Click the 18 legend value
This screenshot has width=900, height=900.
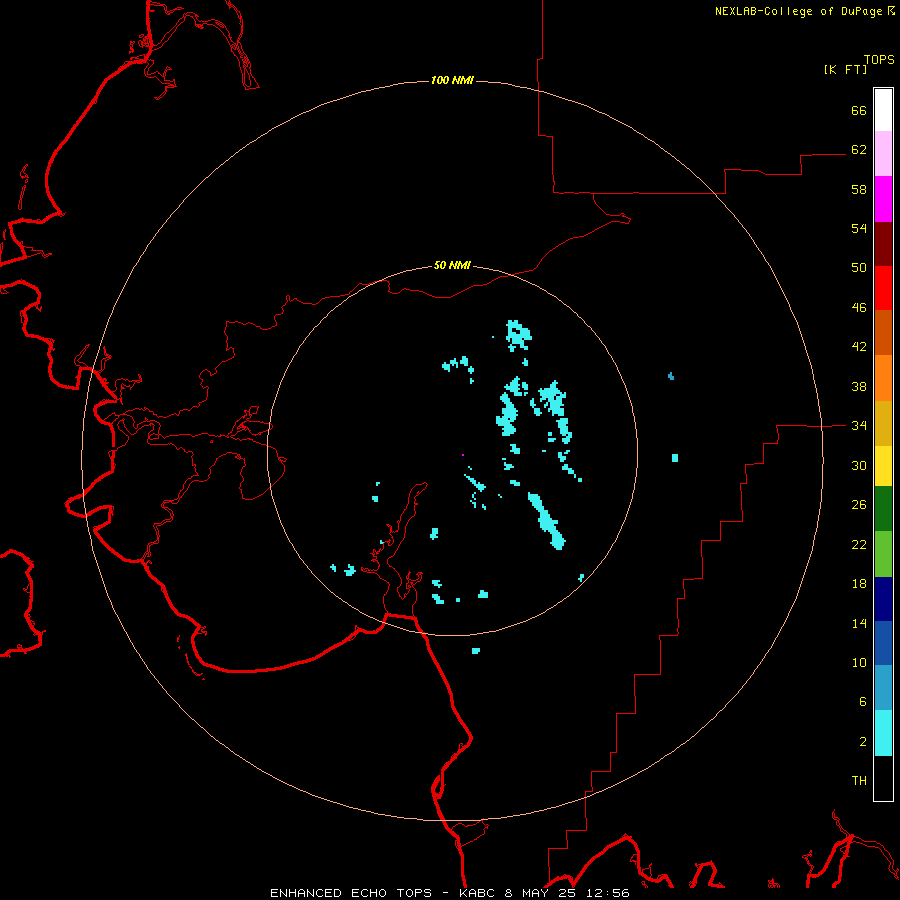click(859, 584)
